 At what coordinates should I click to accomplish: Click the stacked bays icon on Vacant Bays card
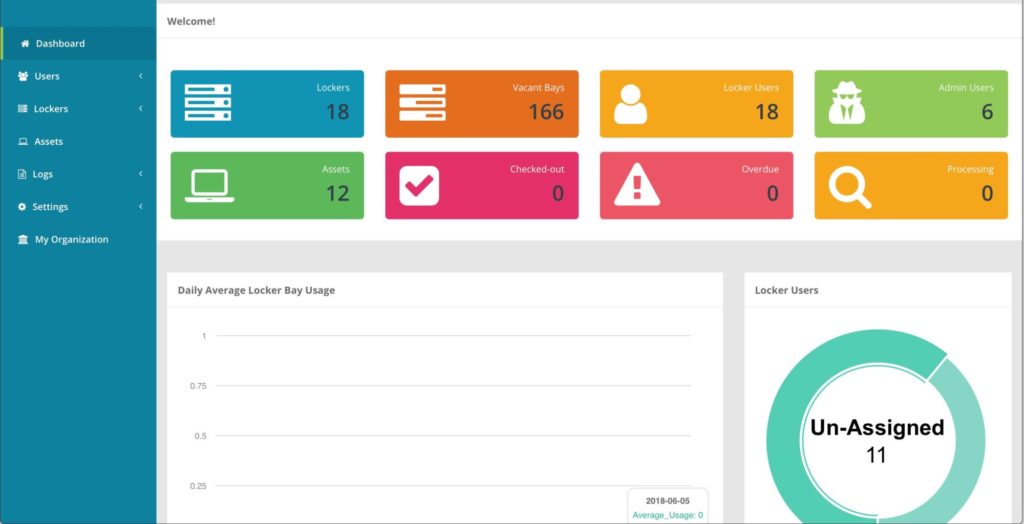click(x=423, y=103)
